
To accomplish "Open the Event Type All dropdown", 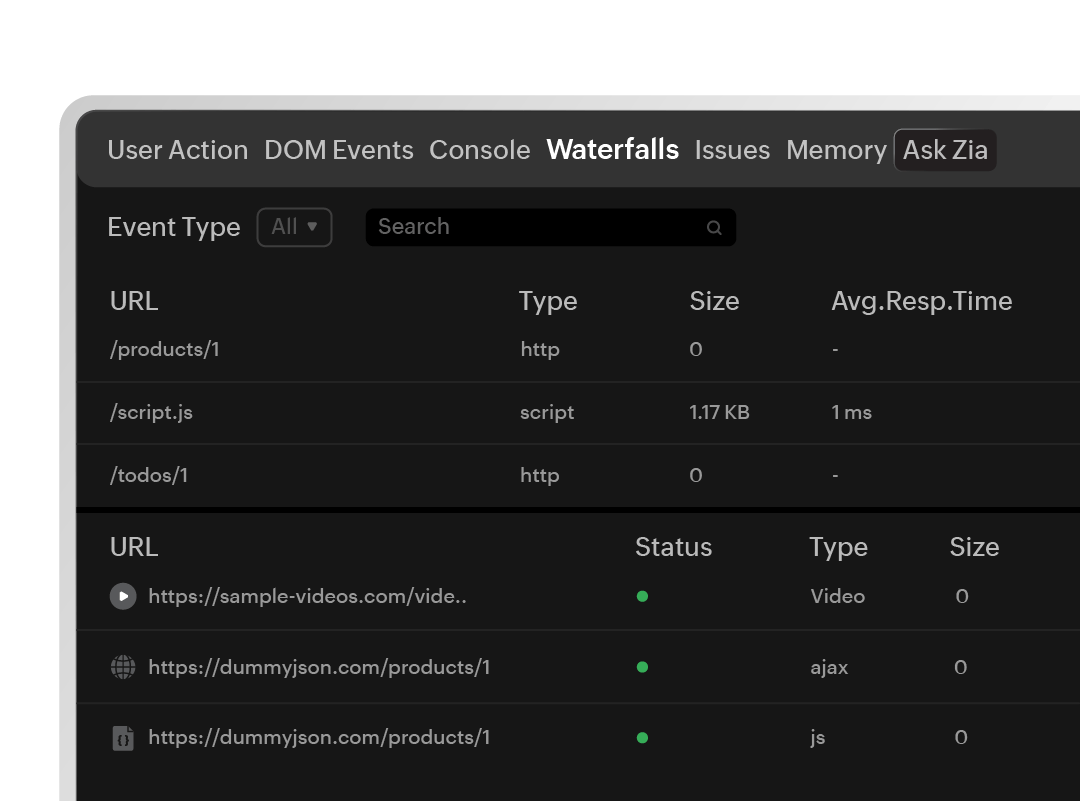I will (x=294, y=227).
